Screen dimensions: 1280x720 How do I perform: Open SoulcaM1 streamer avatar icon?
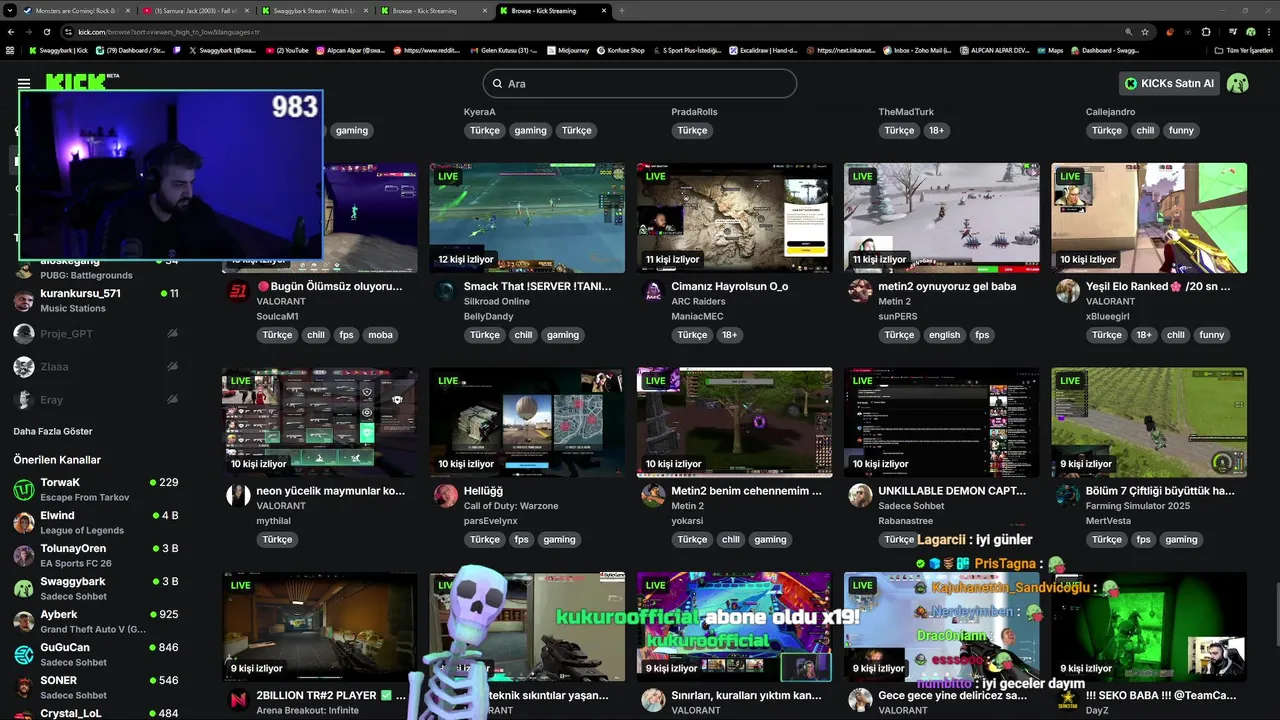coord(238,291)
